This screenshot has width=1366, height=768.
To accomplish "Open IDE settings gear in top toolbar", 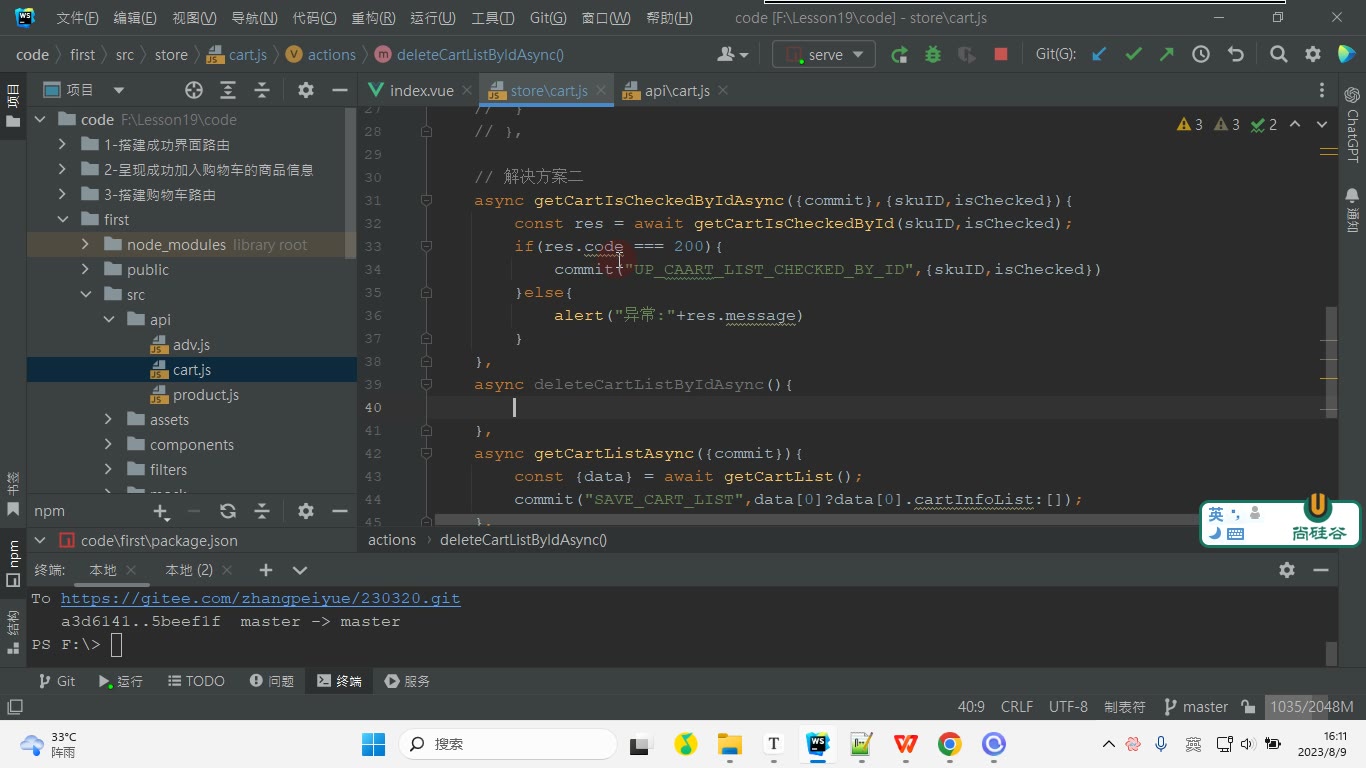I will (x=1313, y=55).
